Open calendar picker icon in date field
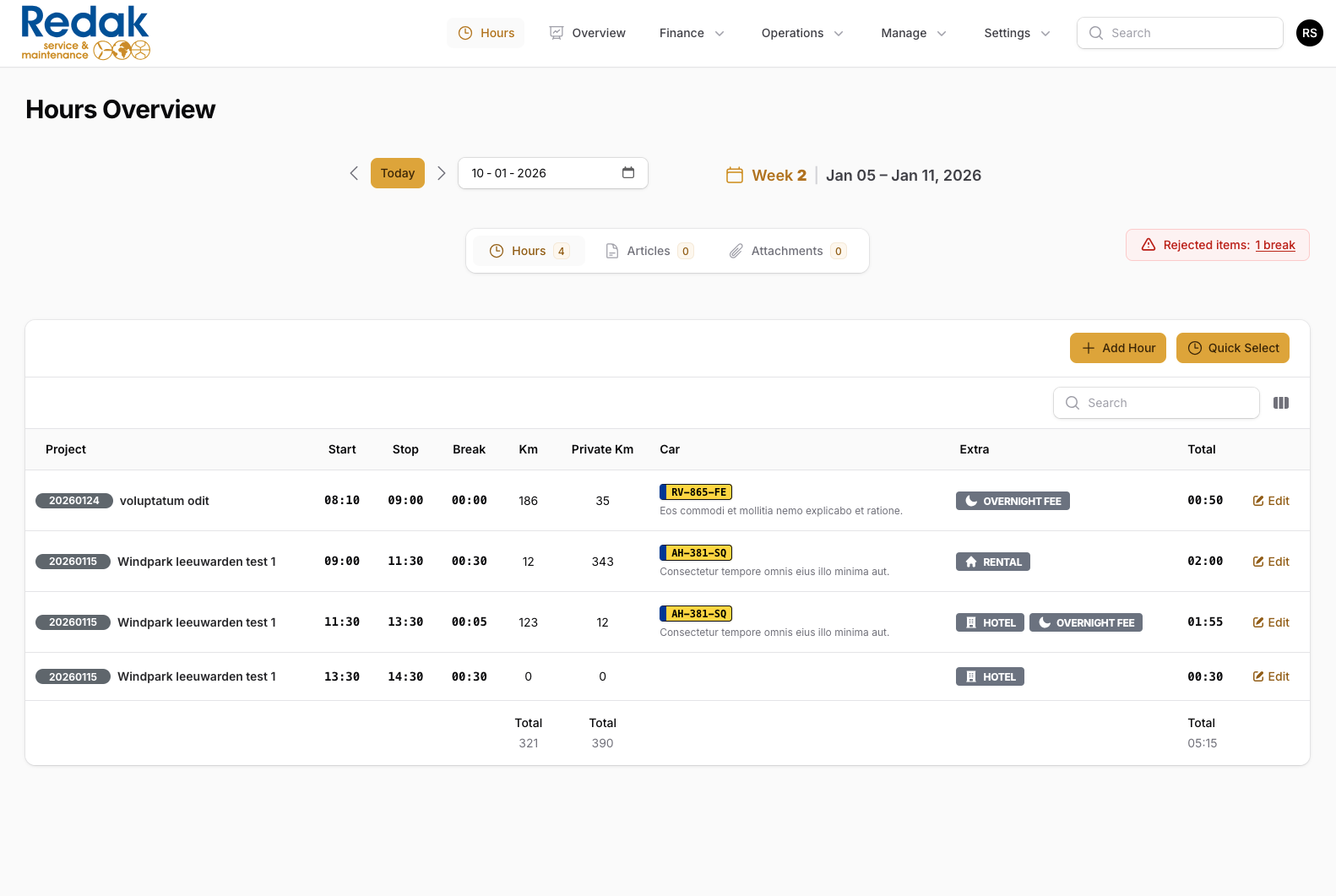Viewport: 1336px width, 896px height. (627, 173)
